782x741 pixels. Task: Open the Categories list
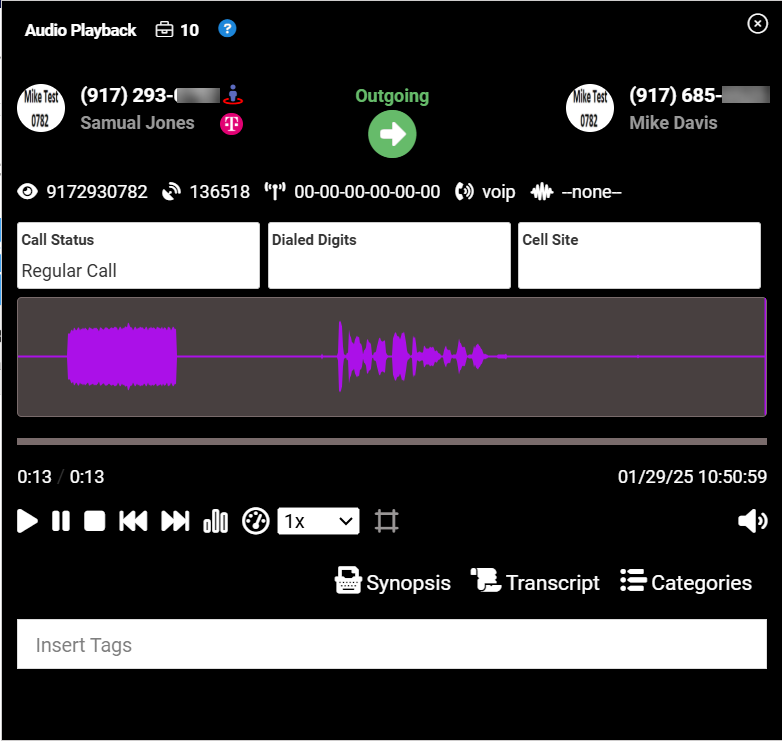point(686,582)
